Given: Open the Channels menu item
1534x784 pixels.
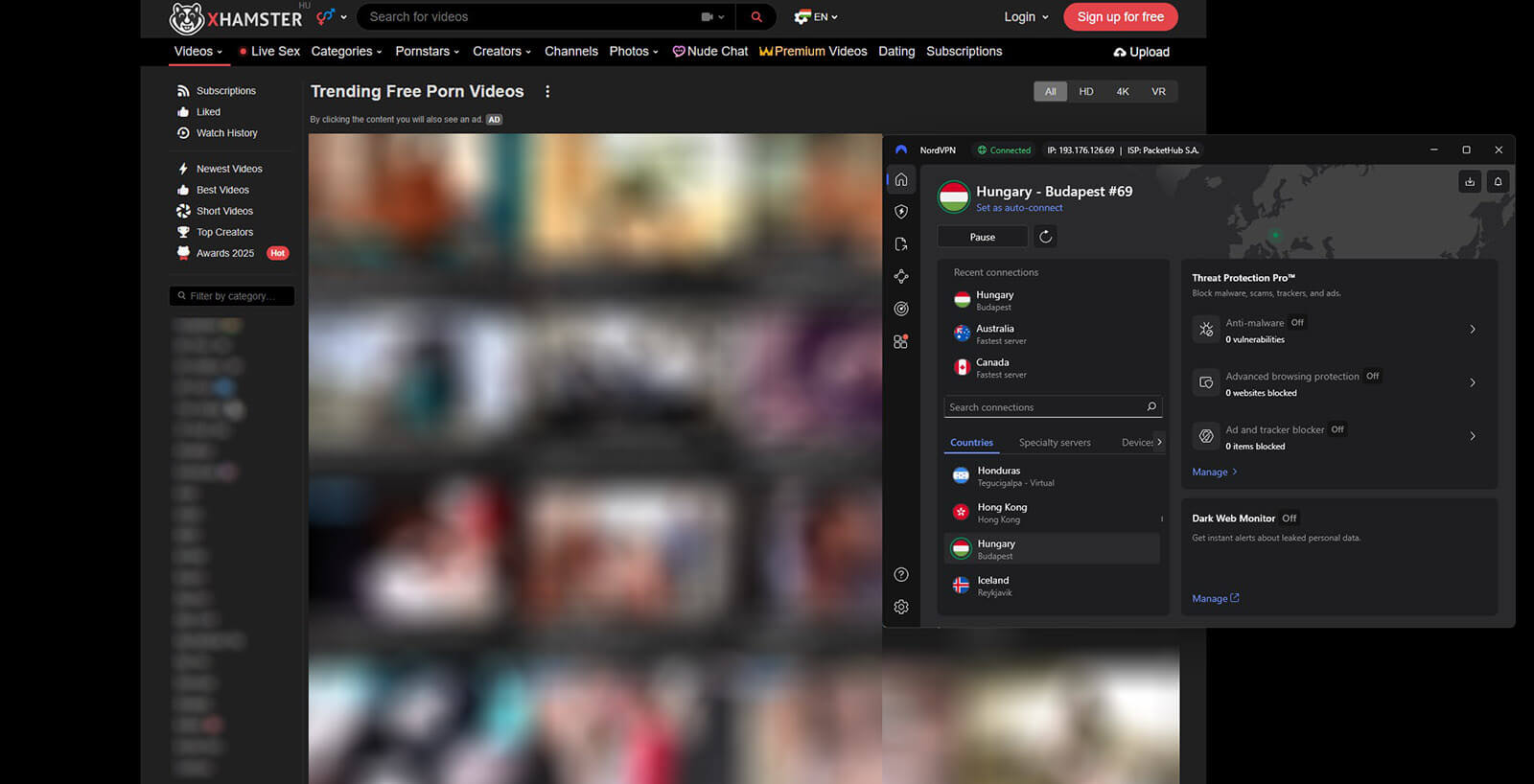Looking at the screenshot, I should (571, 51).
